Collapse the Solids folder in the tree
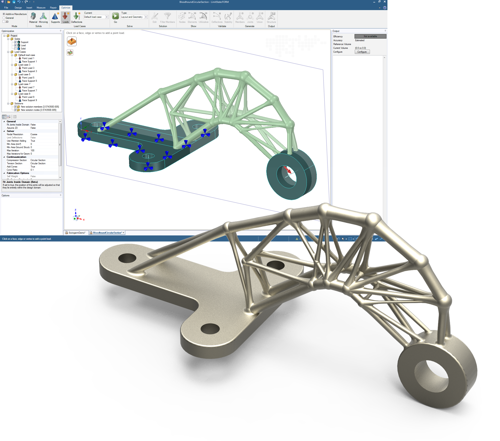Viewport: 500px width, 441px height. (8, 39)
